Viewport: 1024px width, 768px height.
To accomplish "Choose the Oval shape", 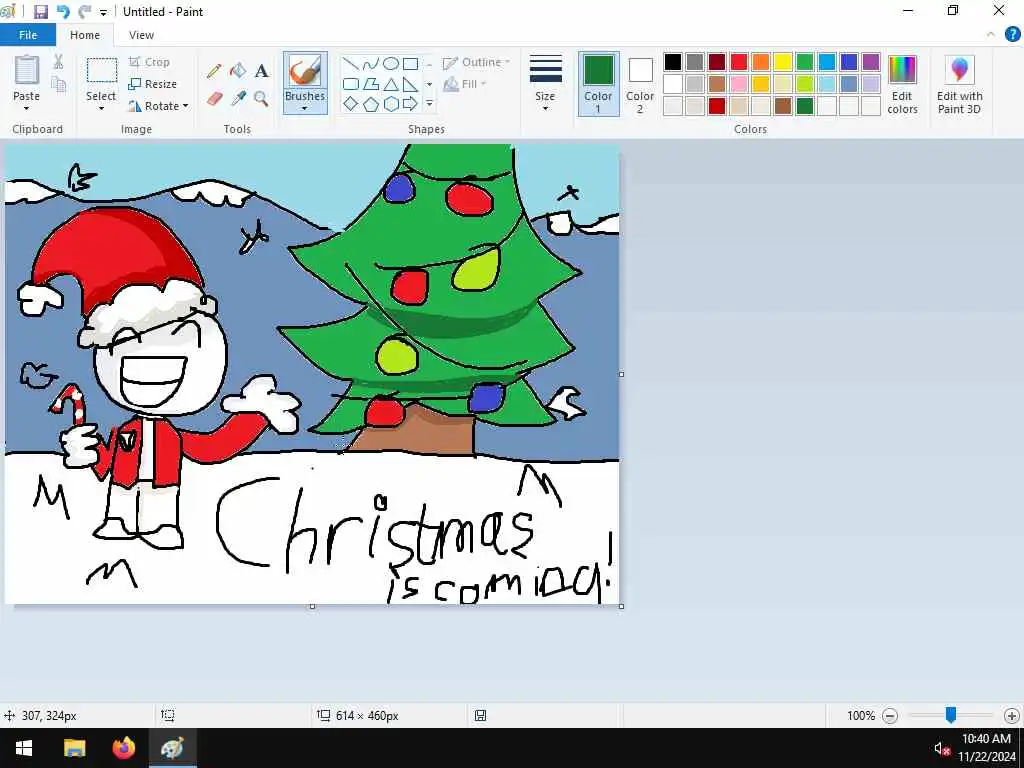I will tap(391, 64).
